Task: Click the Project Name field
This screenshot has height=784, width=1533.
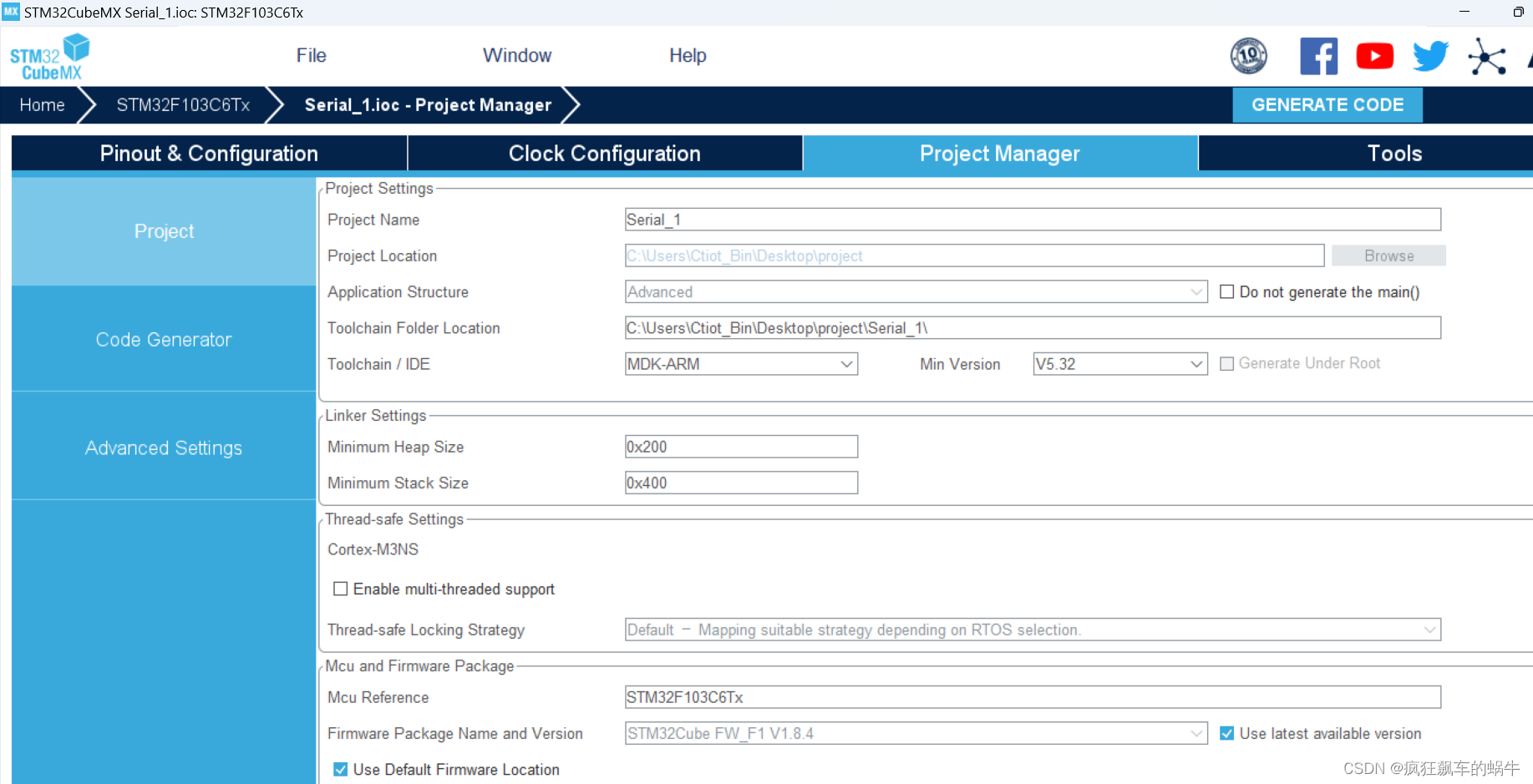Action: pos(1033,220)
